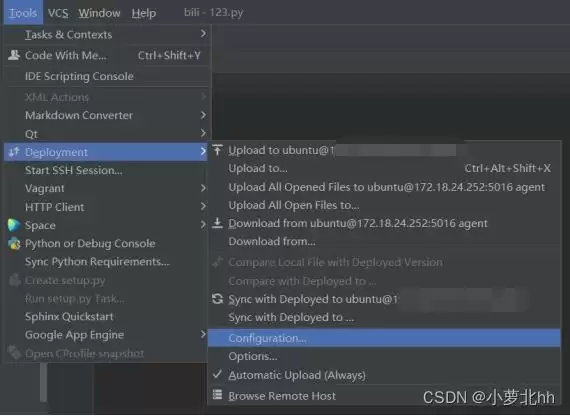Open the Help menu
Viewport: 570px width, 416px height.
144,13
